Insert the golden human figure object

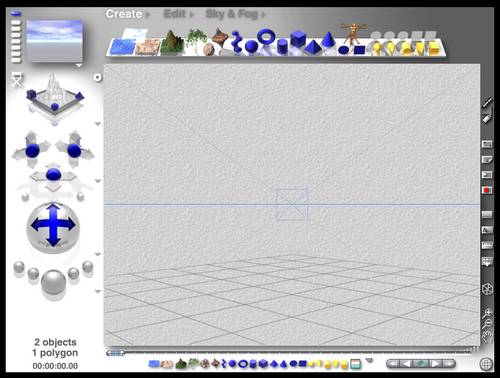(x=352, y=33)
